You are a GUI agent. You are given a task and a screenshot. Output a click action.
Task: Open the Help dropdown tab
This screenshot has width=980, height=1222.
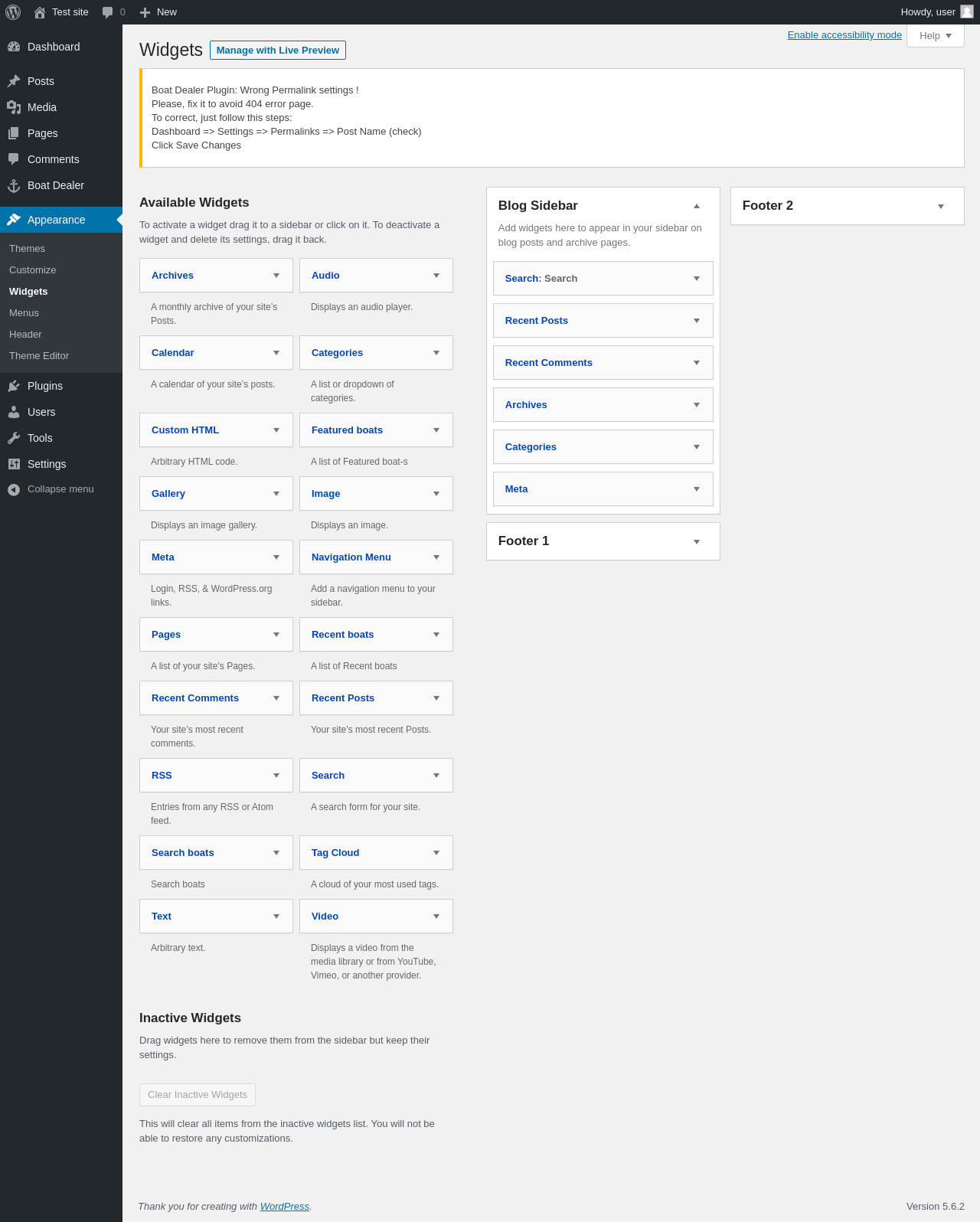(x=936, y=36)
